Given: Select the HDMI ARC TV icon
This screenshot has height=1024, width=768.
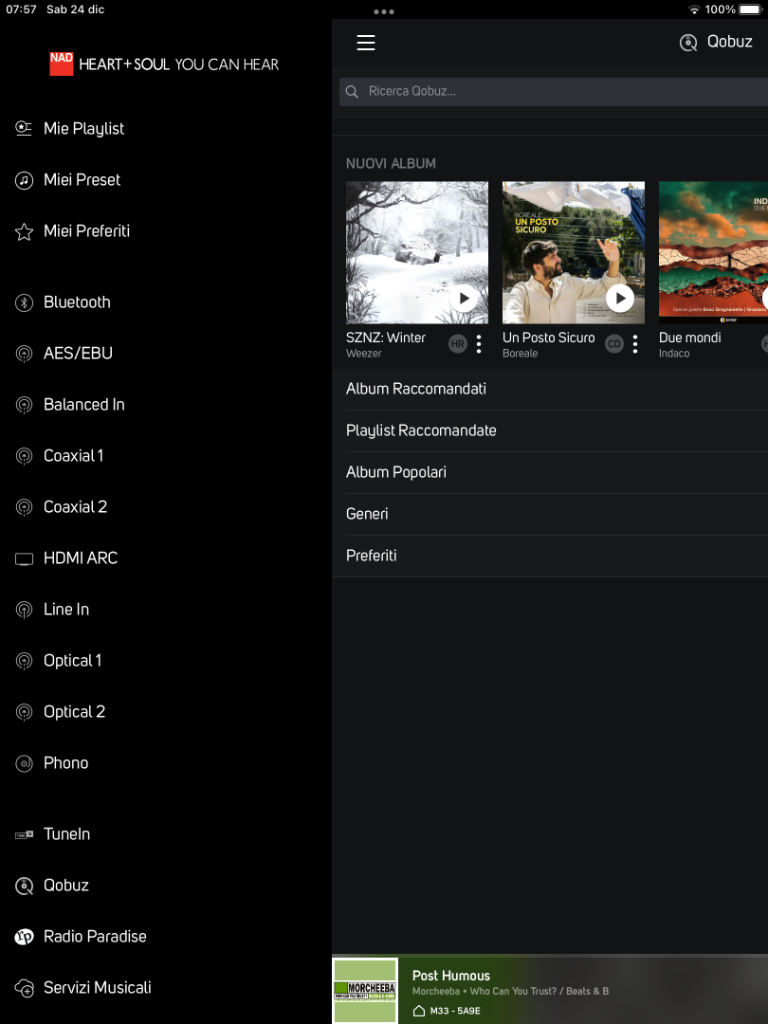Looking at the screenshot, I should (24, 559).
